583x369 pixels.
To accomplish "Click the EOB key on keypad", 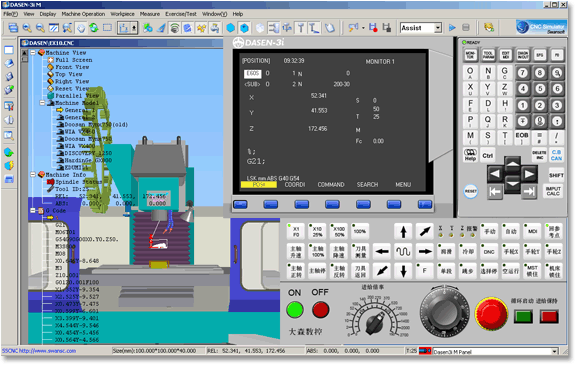I will click(522, 137).
